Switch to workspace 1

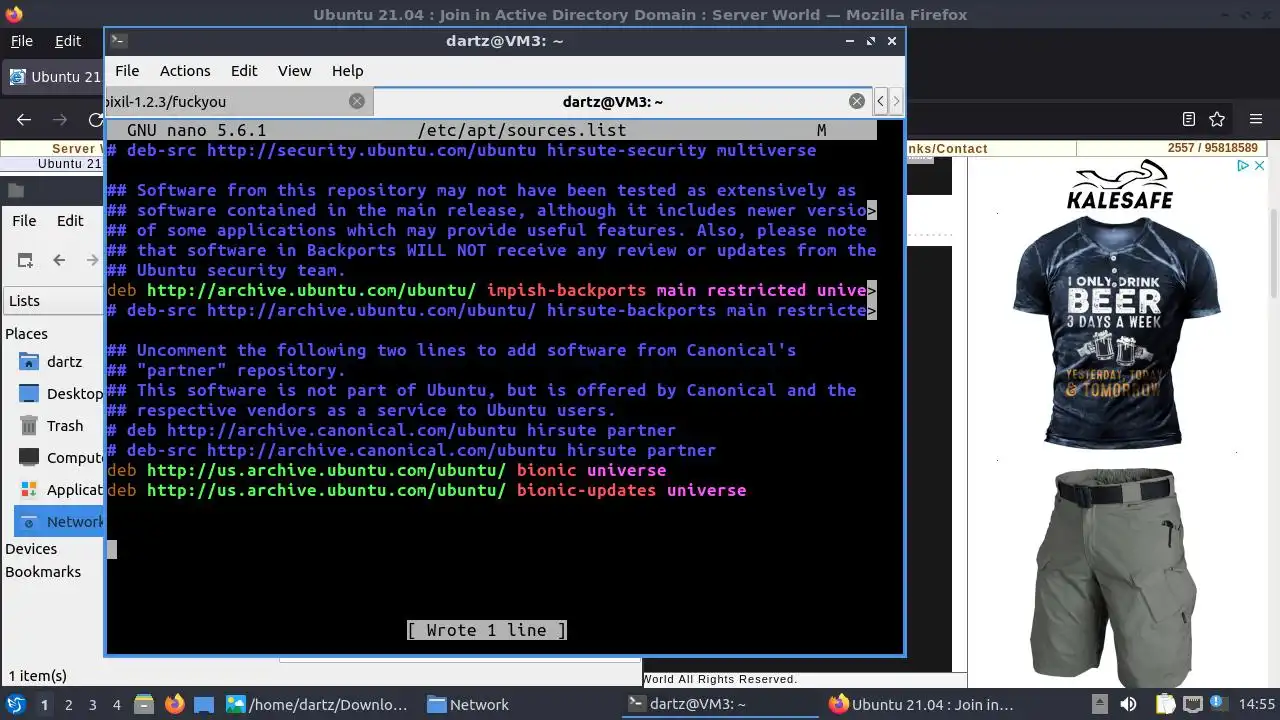(x=44, y=704)
